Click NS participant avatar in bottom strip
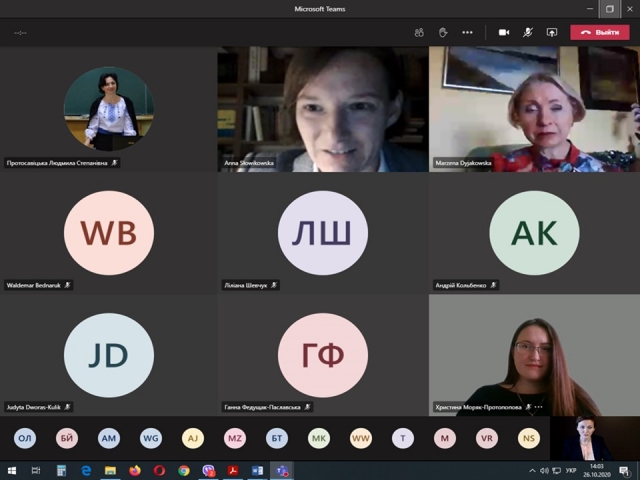This screenshot has width=640, height=480. (x=529, y=438)
